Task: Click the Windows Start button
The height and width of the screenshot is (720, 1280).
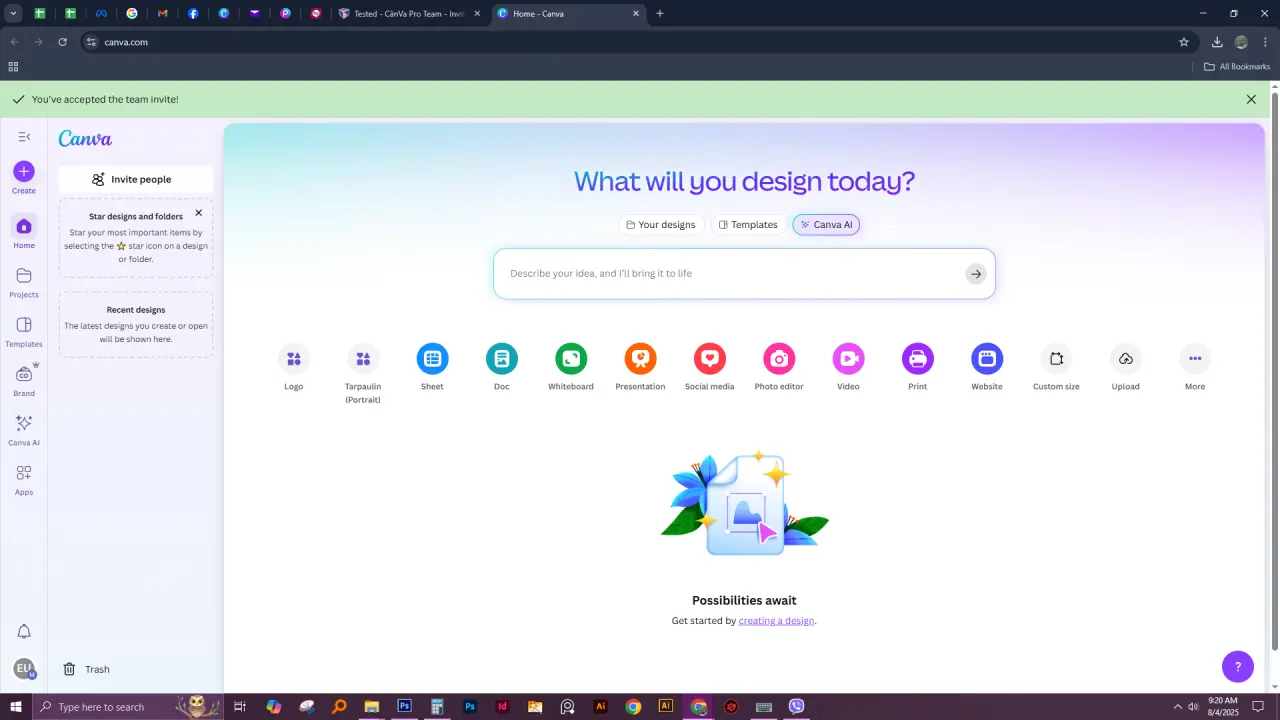Action: tap(16, 707)
